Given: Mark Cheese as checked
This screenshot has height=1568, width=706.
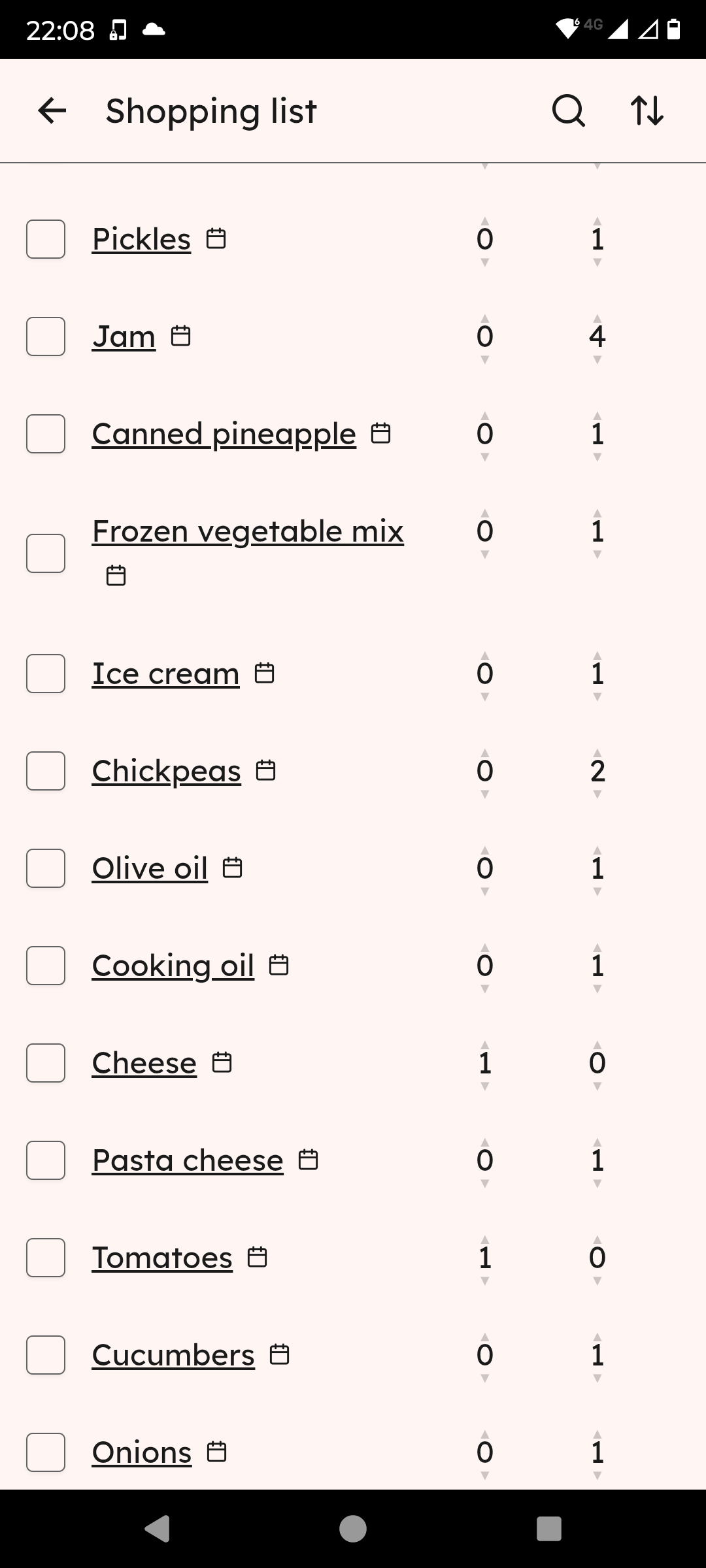Looking at the screenshot, I should point(46,1063).
